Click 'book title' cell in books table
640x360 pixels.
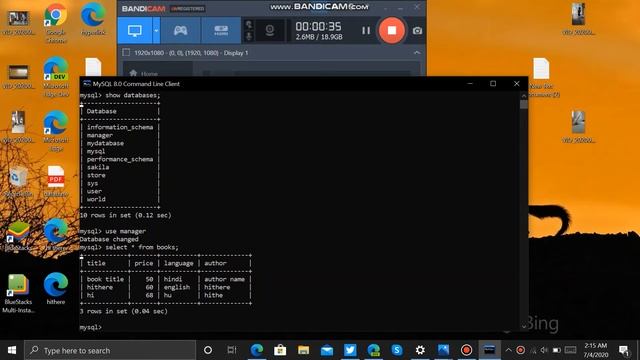coord(105,279)
